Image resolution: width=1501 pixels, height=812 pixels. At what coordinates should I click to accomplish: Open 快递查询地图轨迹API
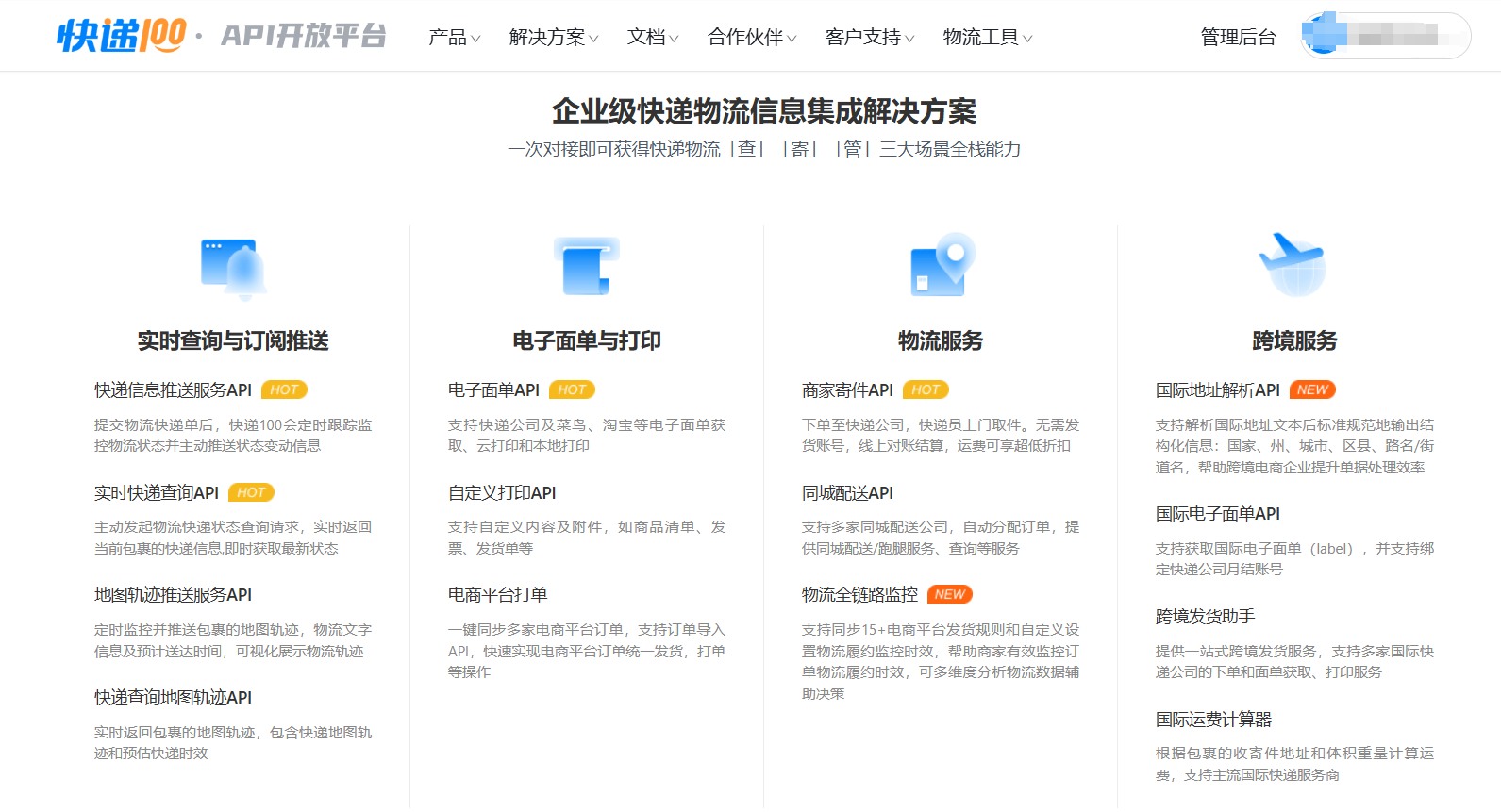[x=173, y=697]
